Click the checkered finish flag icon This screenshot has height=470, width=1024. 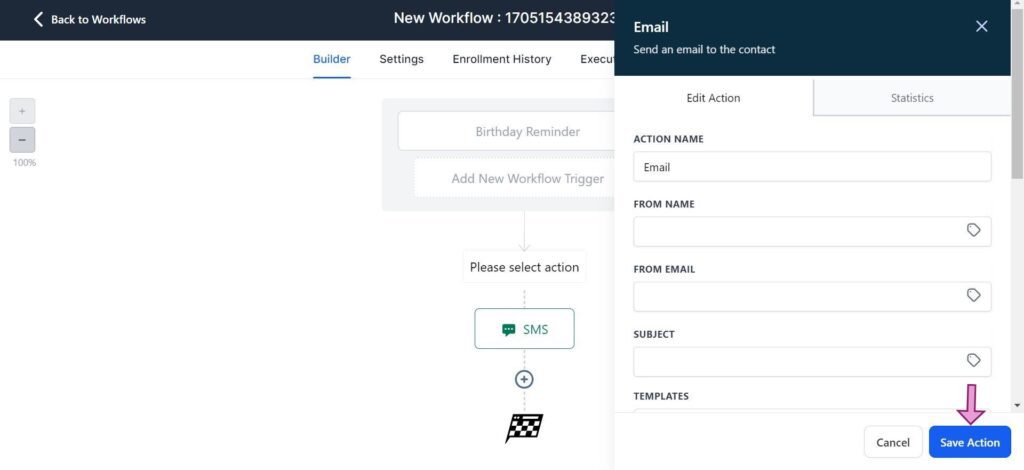[x=524, y=428]
